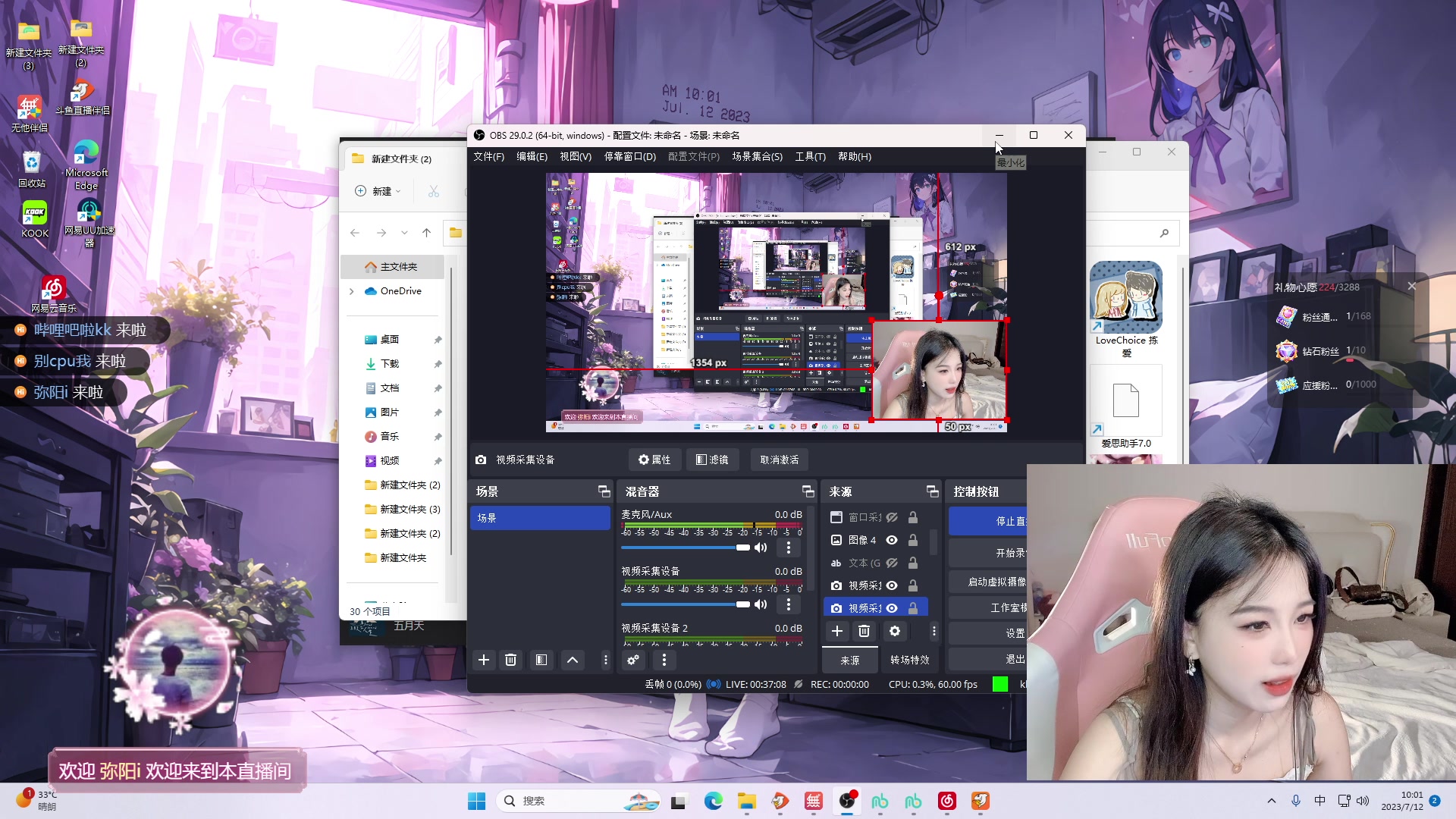This screenshot has height=819, width=1456.
Task: Click the move scene up arrow
Action: pyautogui.click(x=573, y=660)
